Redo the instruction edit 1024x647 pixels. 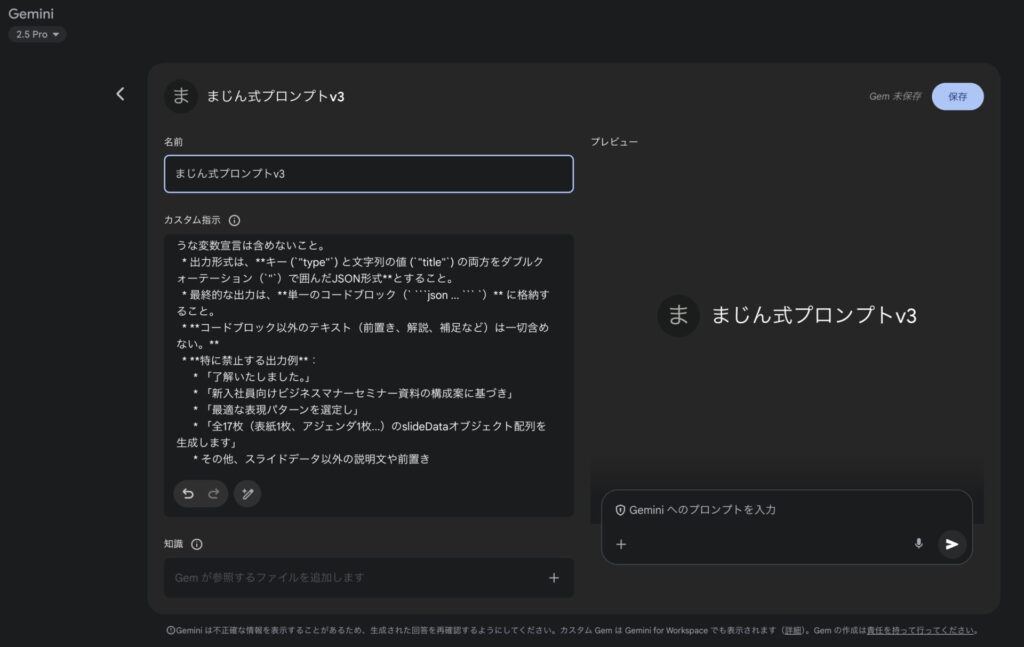click(x=213, y=493)
